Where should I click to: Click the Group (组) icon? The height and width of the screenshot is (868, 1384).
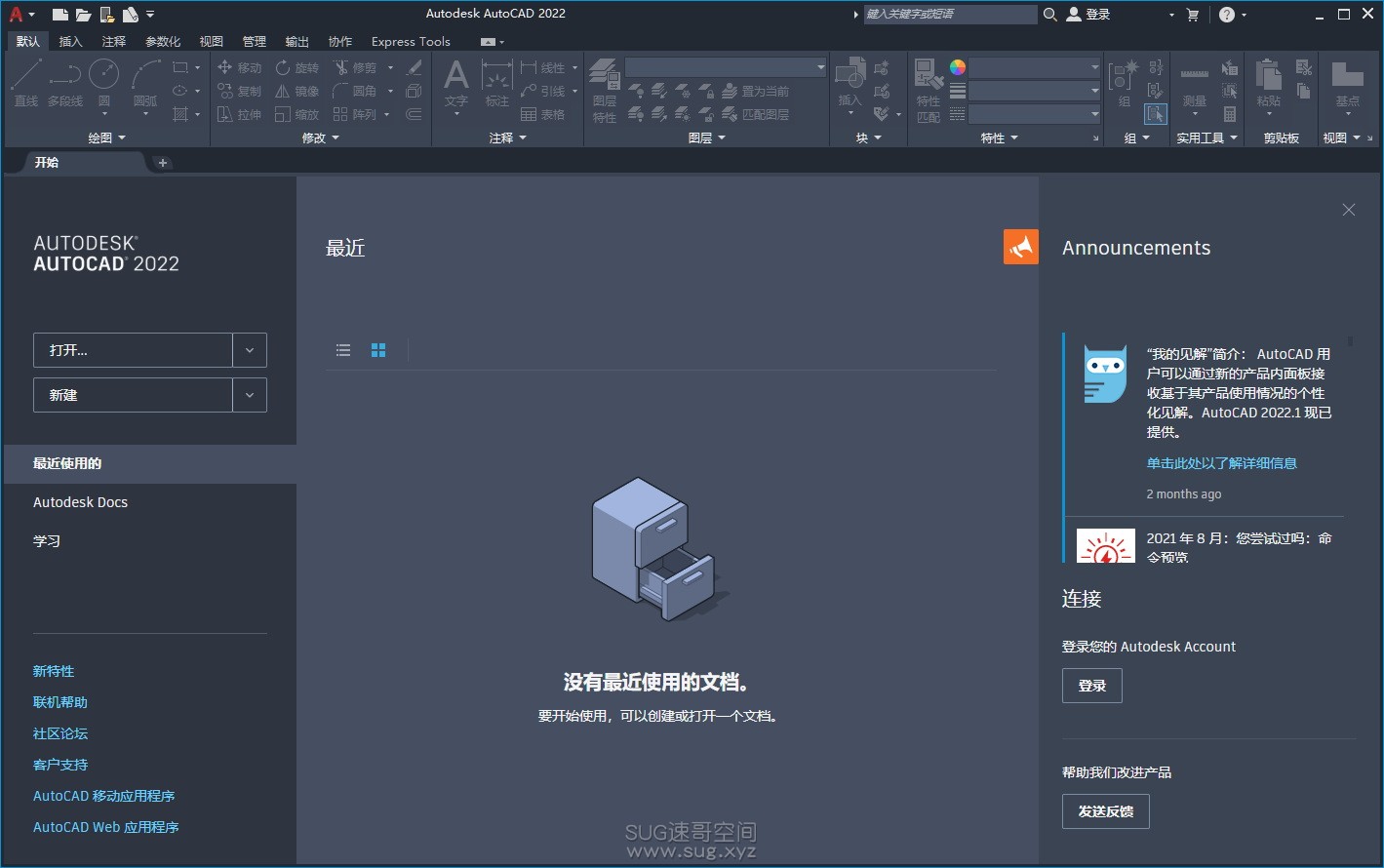click(x=1124, y=83)
